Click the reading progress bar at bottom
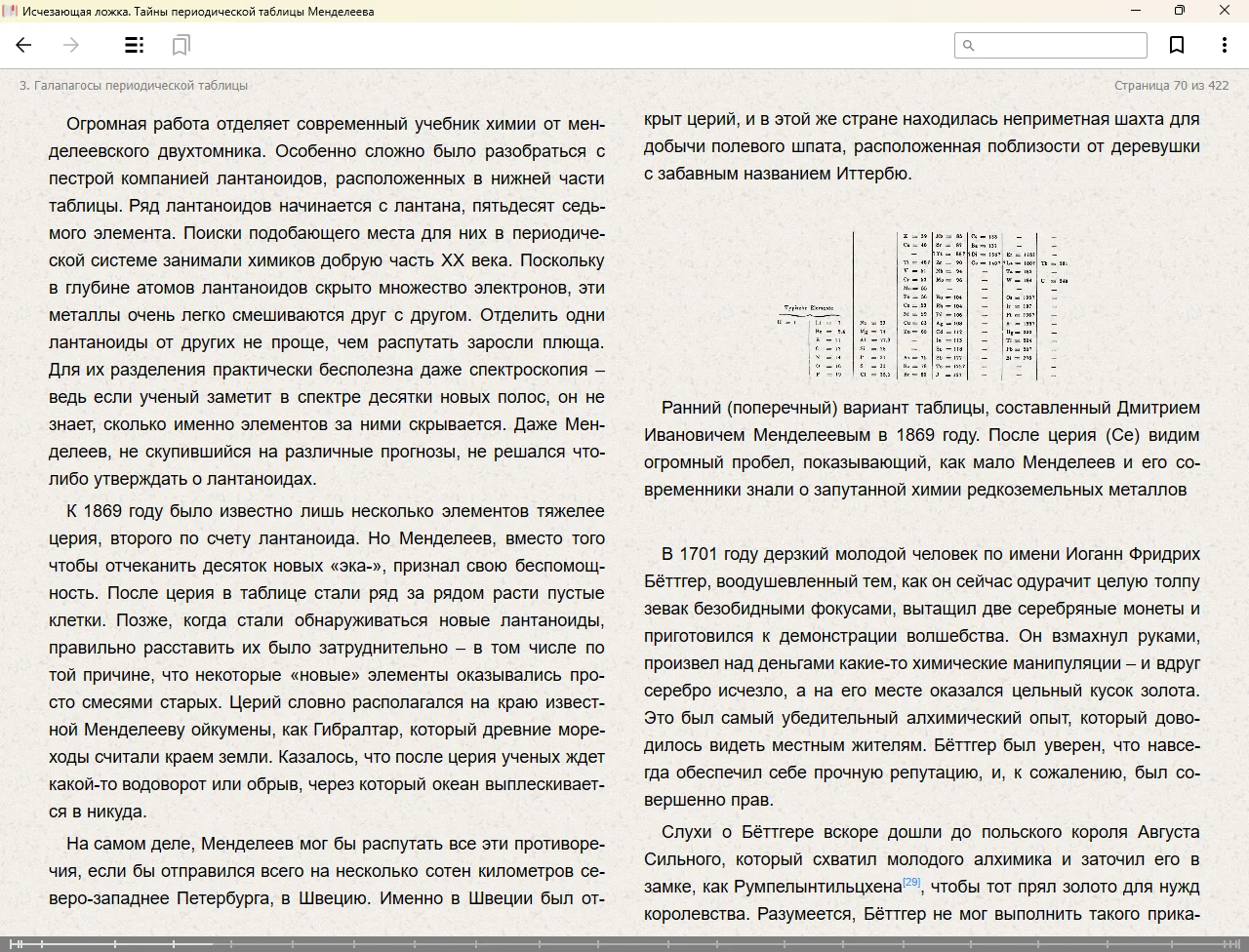The width and height of the screenshot is (1249, 952). click(x=624, y=943)
